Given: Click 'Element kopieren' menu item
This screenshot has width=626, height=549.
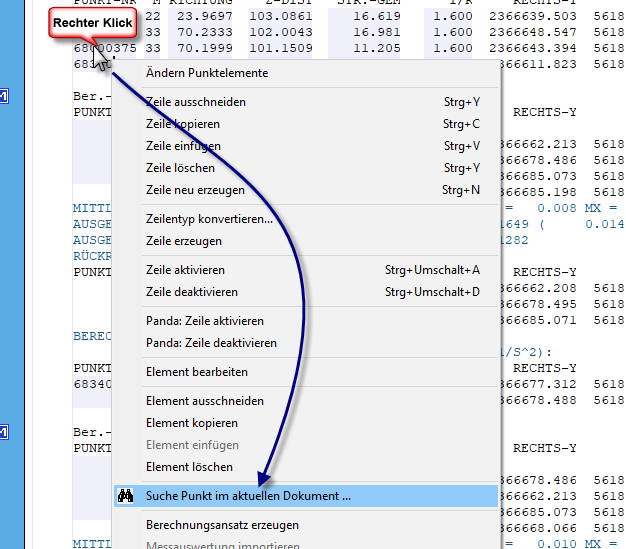Looking at the screenshot, I should (x=193, y=423).
